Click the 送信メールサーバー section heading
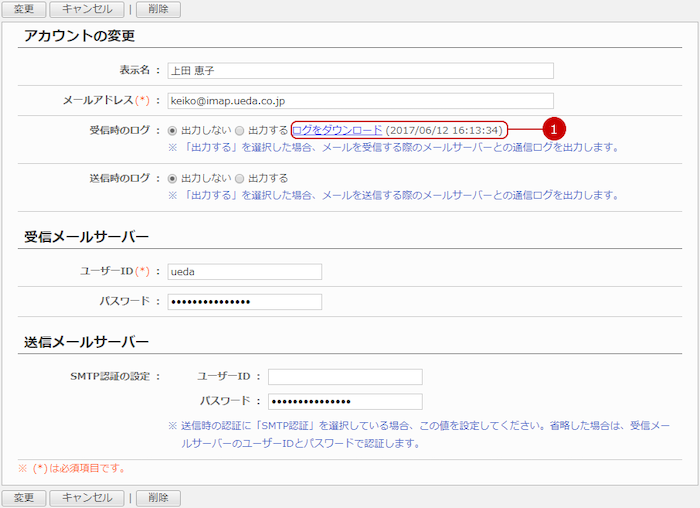Screen dimensions: 700x508 pos(86,342)
